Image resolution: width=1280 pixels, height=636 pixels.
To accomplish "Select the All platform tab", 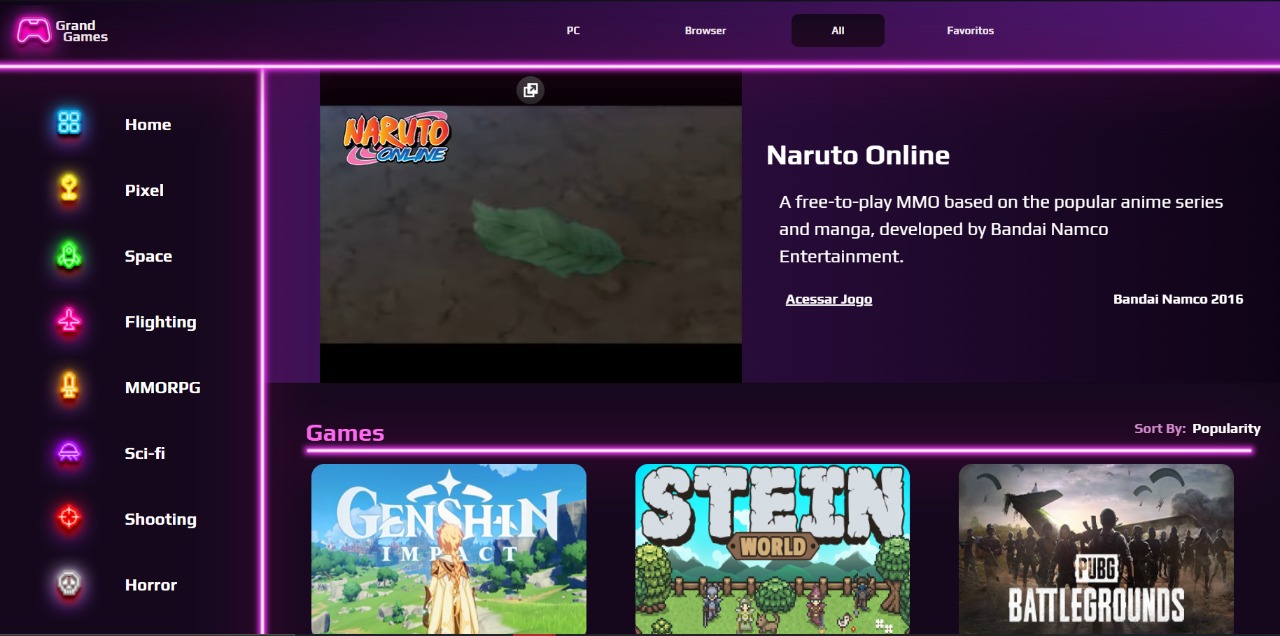I will (x=838, y=31).
